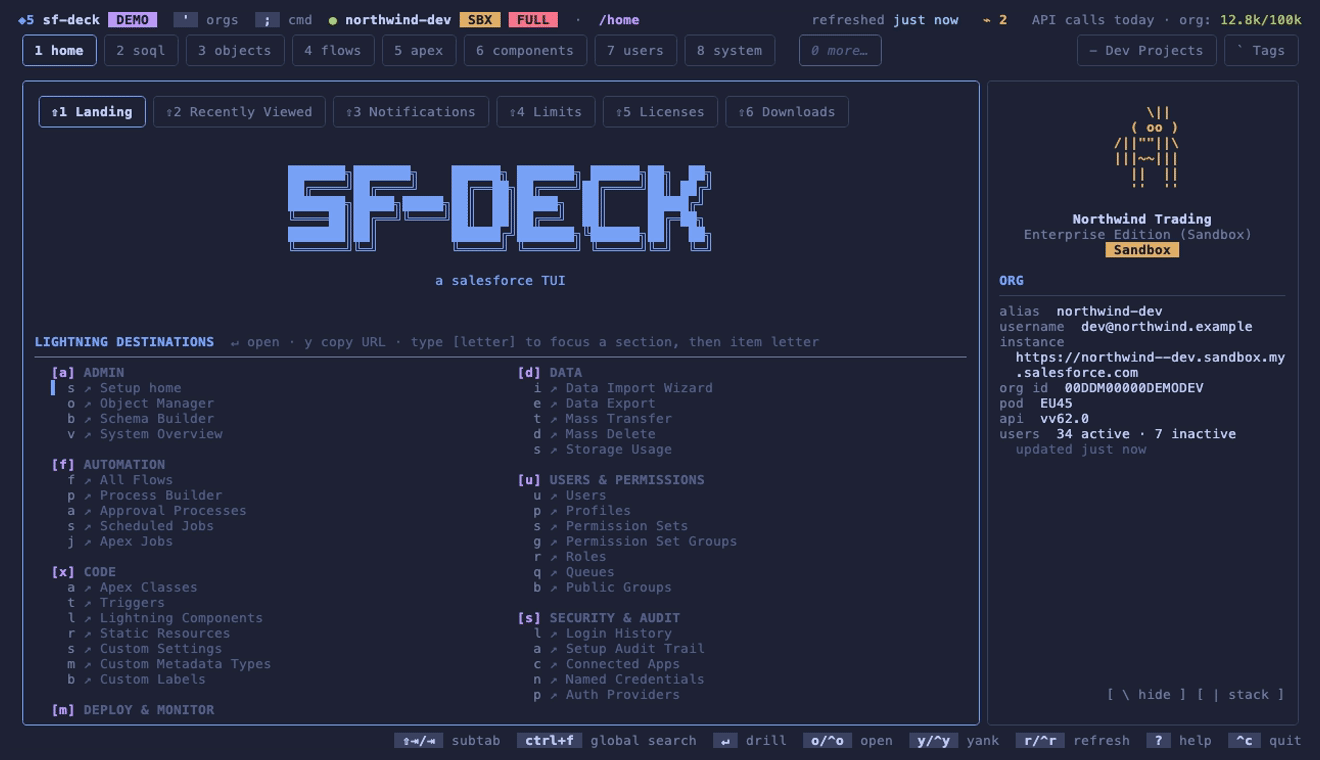Viewport: 1320px width, 760px height.
Task: Open Storage Usage destination
Action: [x=603, y=450]
